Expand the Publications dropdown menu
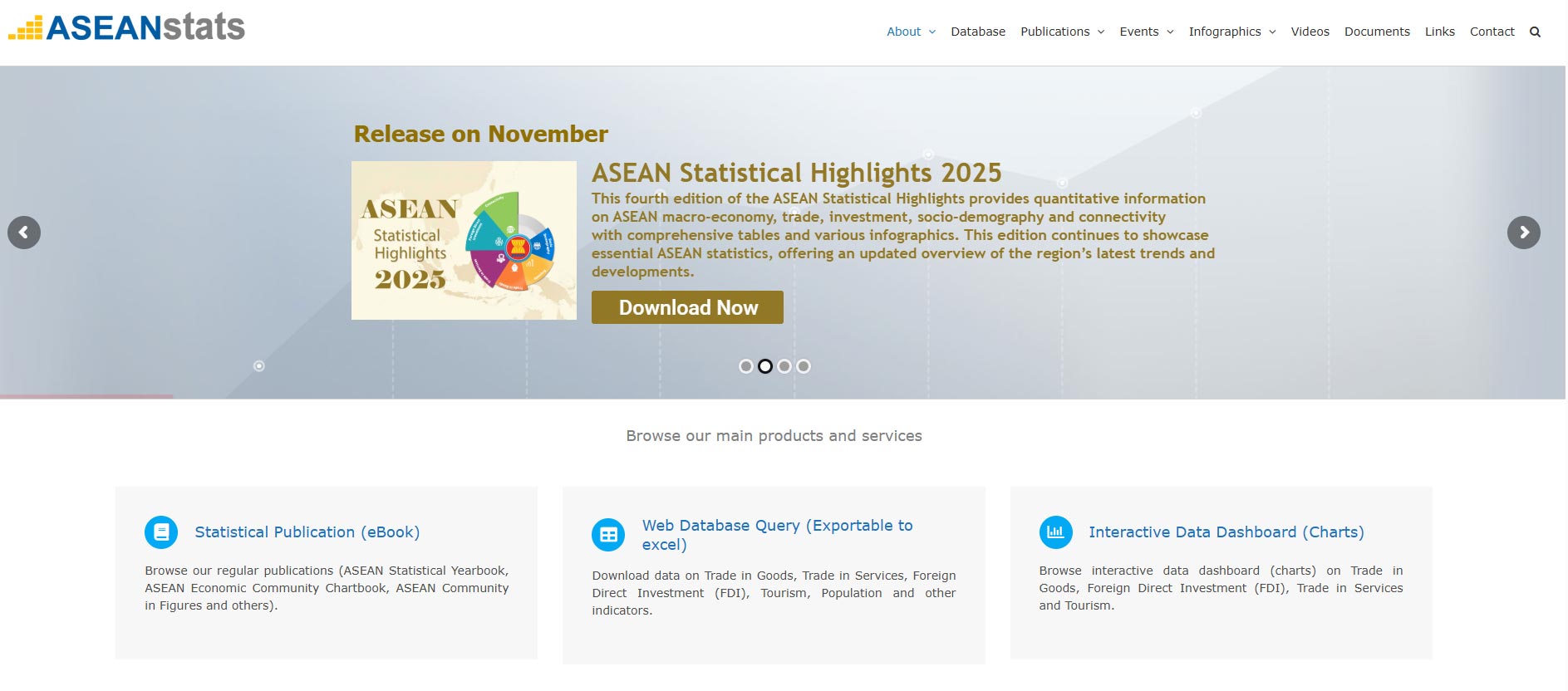The width and height of the screenshot is (1568, 691). coord(1062,32)
